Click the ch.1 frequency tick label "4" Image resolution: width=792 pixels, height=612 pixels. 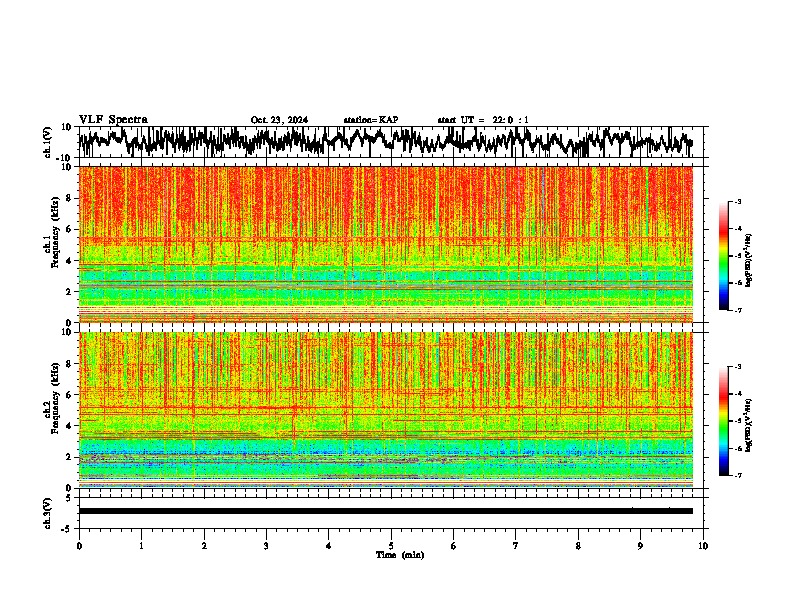pyautogui.click(x=69, y=261)
